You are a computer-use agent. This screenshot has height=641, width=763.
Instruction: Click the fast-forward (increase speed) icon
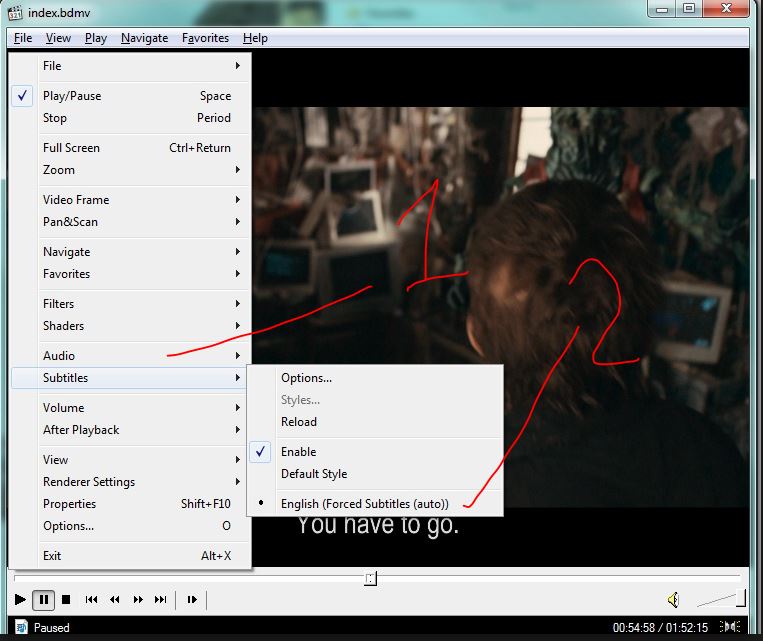pyautogui.click(x=138, y=600)
